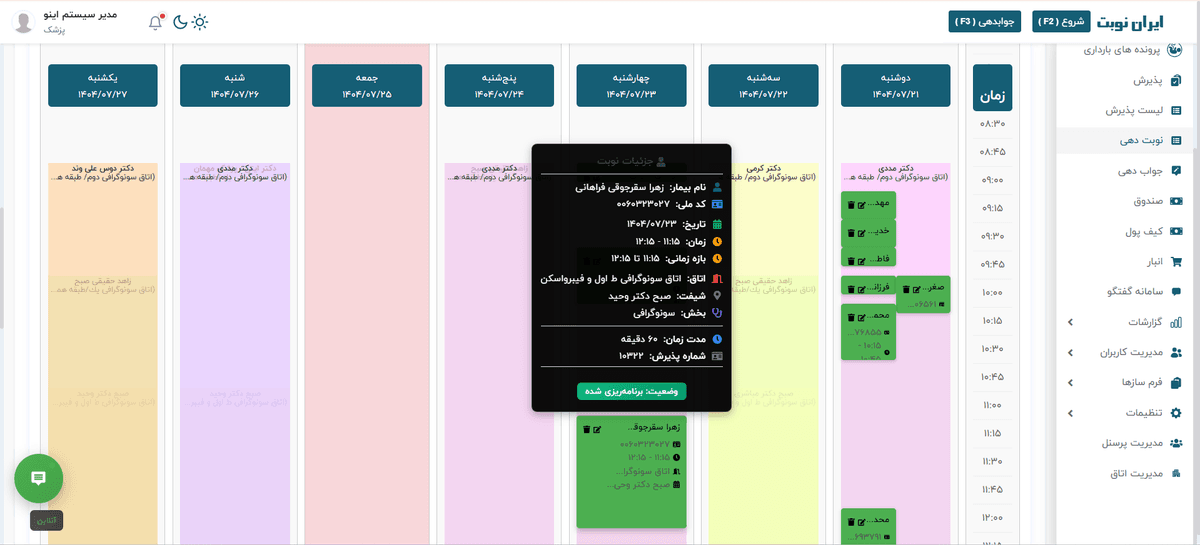Edit the زهرا سقرجوقی appointment via pencil icon
This screenshot has width=1200, height=545.
(597, 429)
